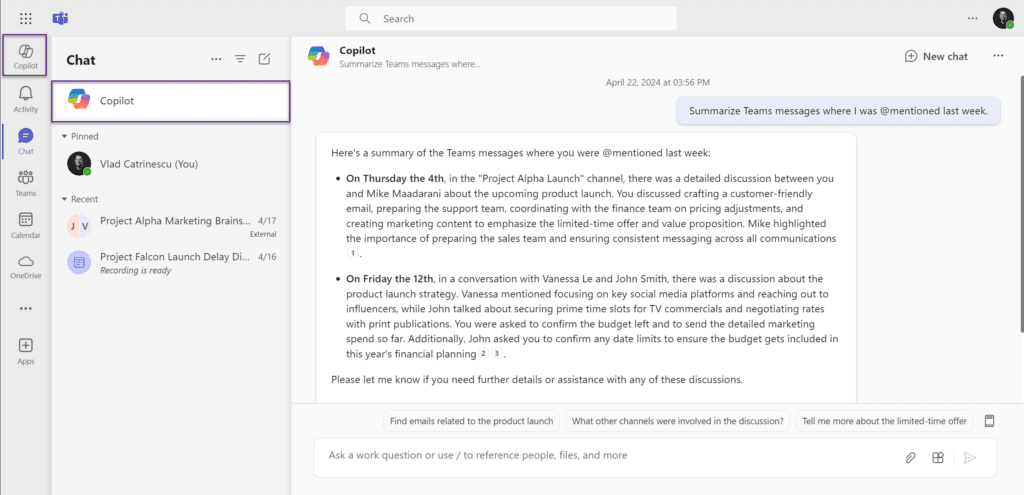Open OneDrive in the left rail

25,266
